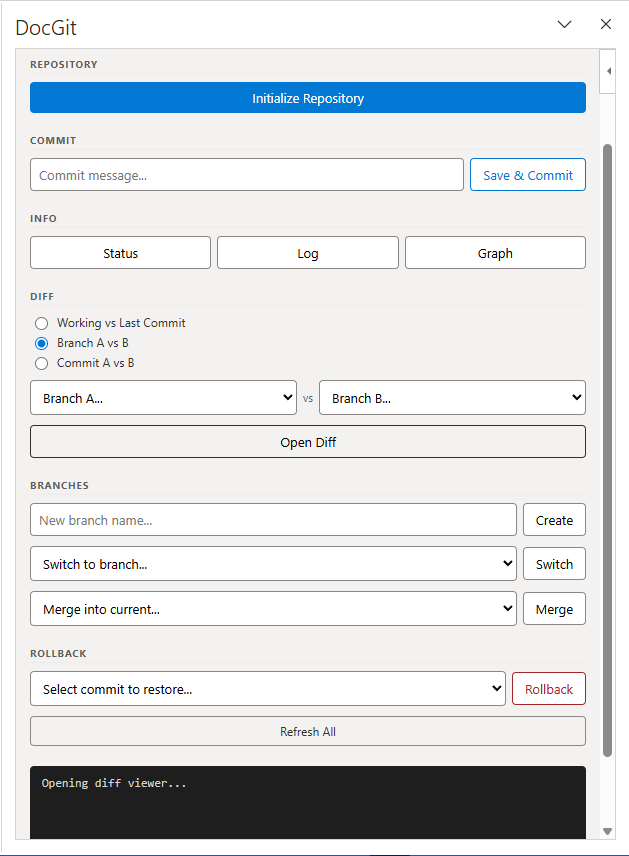Click the Switch button

pos(554,563)
